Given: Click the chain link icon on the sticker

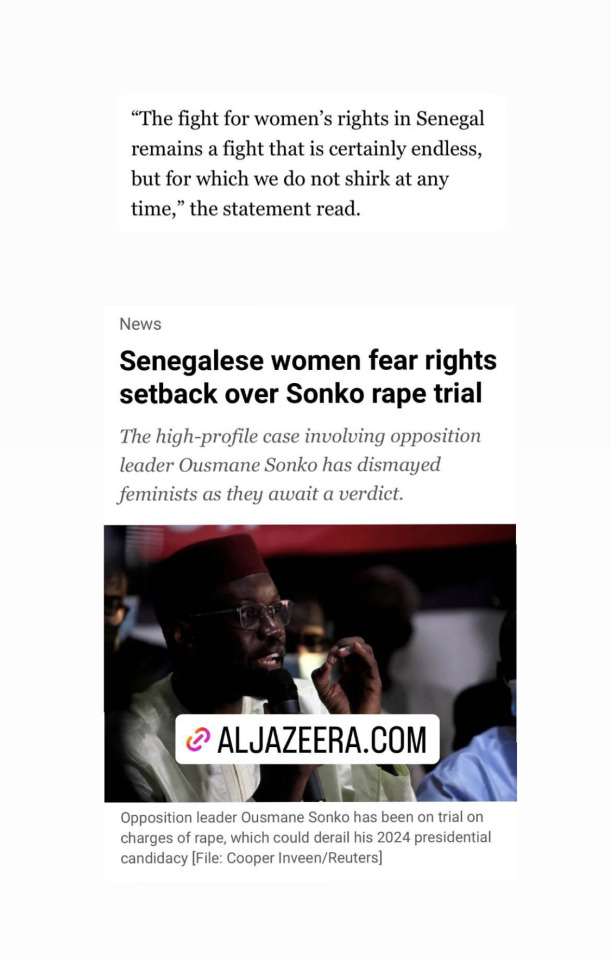Looking at the screenshot, I should 198,740.
